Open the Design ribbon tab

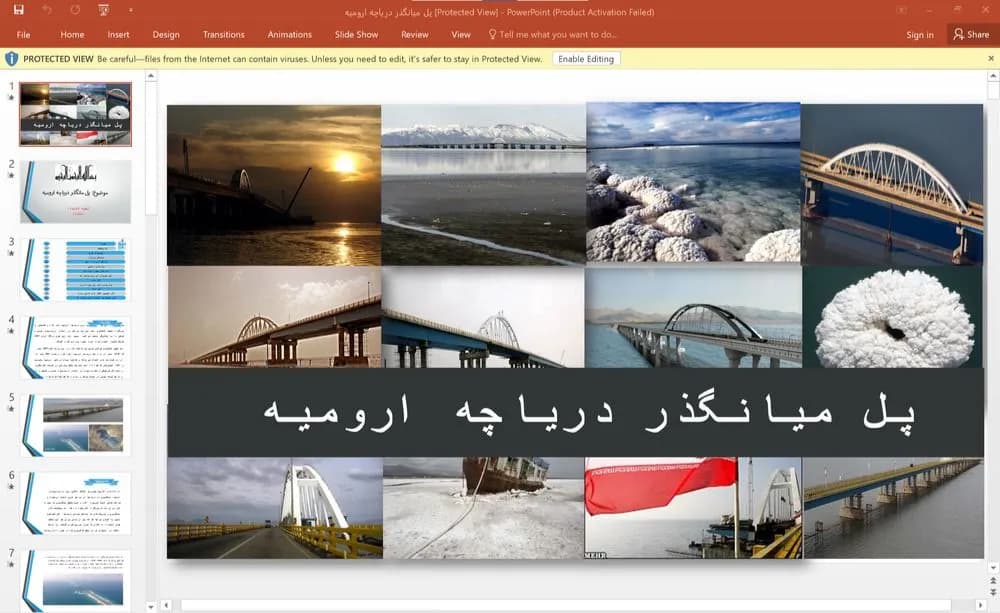click(166, 34)
